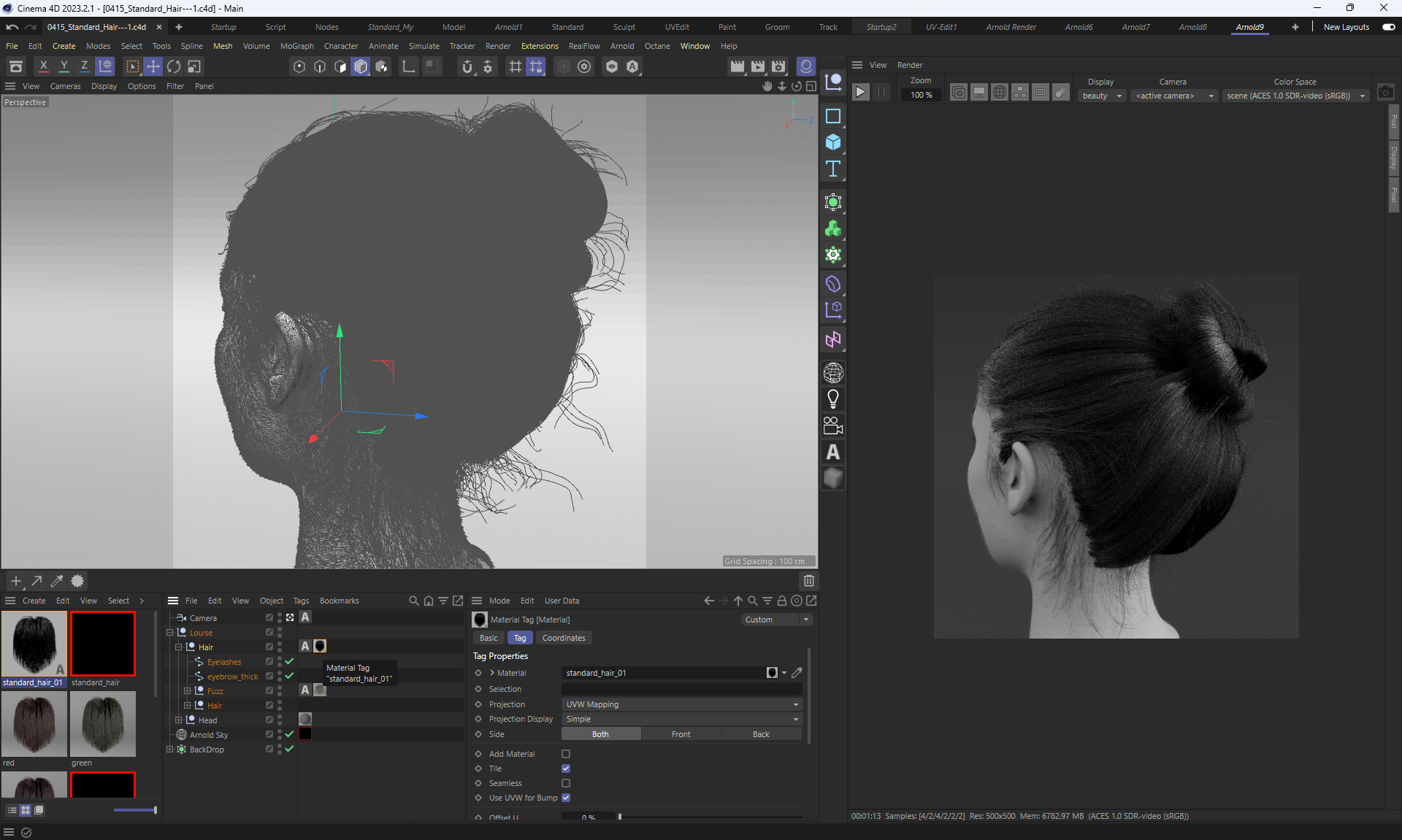Open the beauty display dropdown
This screenshot has width=1402, height=840.
tap(1101, 96)
